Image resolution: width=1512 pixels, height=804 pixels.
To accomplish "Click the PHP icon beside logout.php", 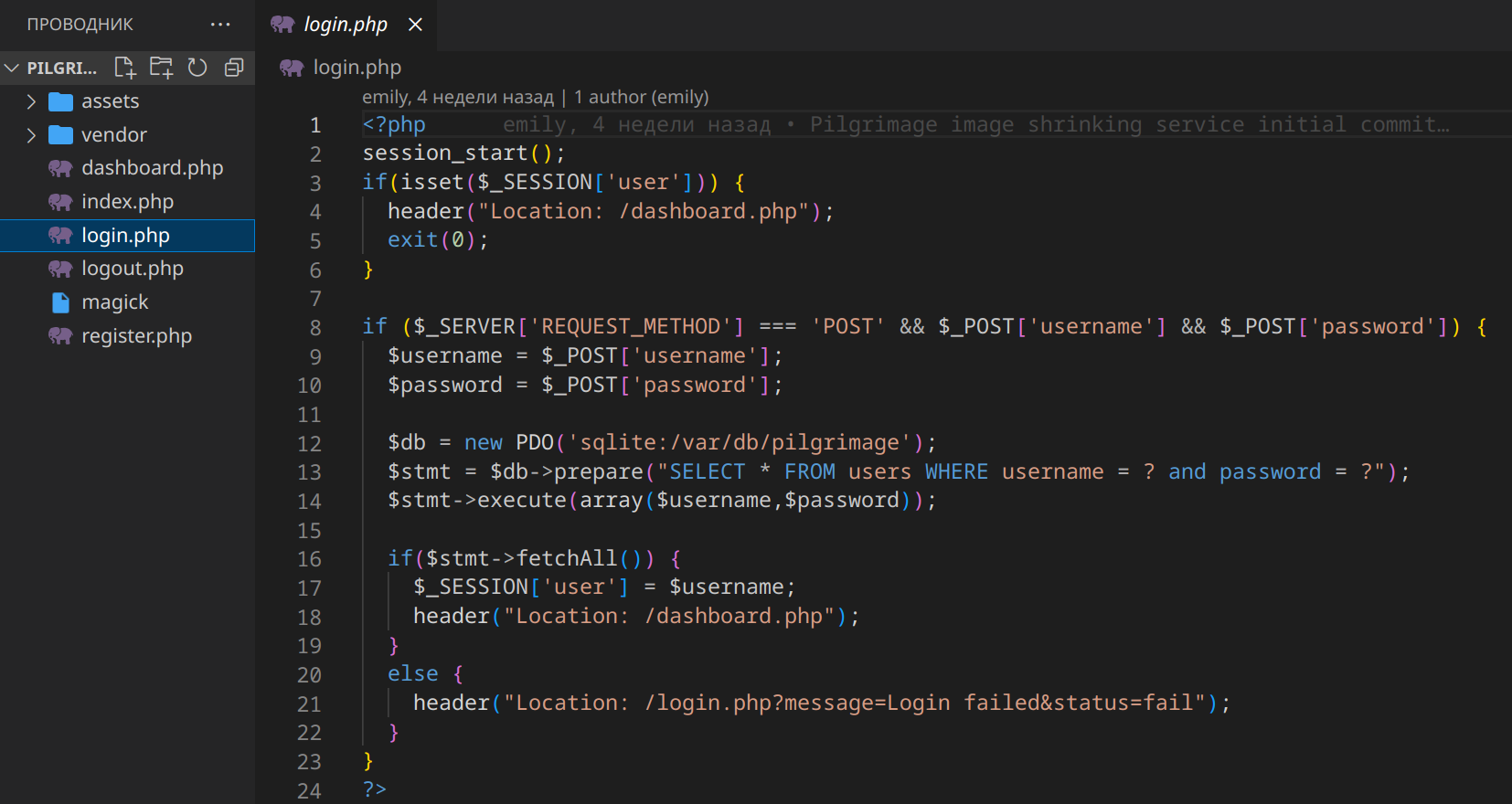I will pyautogui.click(x=60, y=269).
